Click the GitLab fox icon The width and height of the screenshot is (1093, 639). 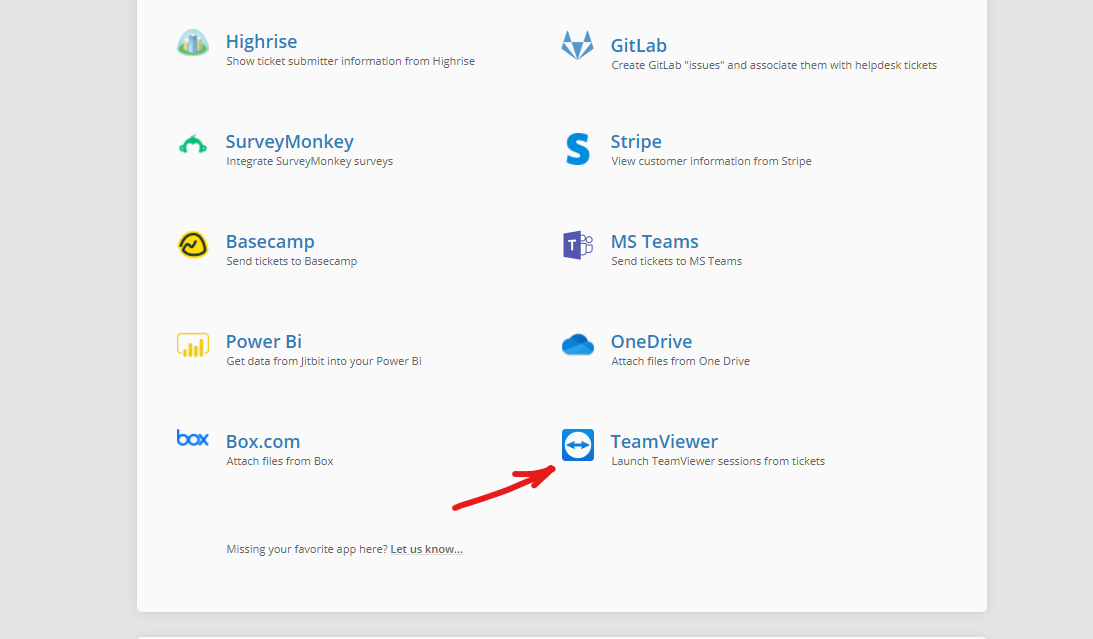[x=577, y=45]
